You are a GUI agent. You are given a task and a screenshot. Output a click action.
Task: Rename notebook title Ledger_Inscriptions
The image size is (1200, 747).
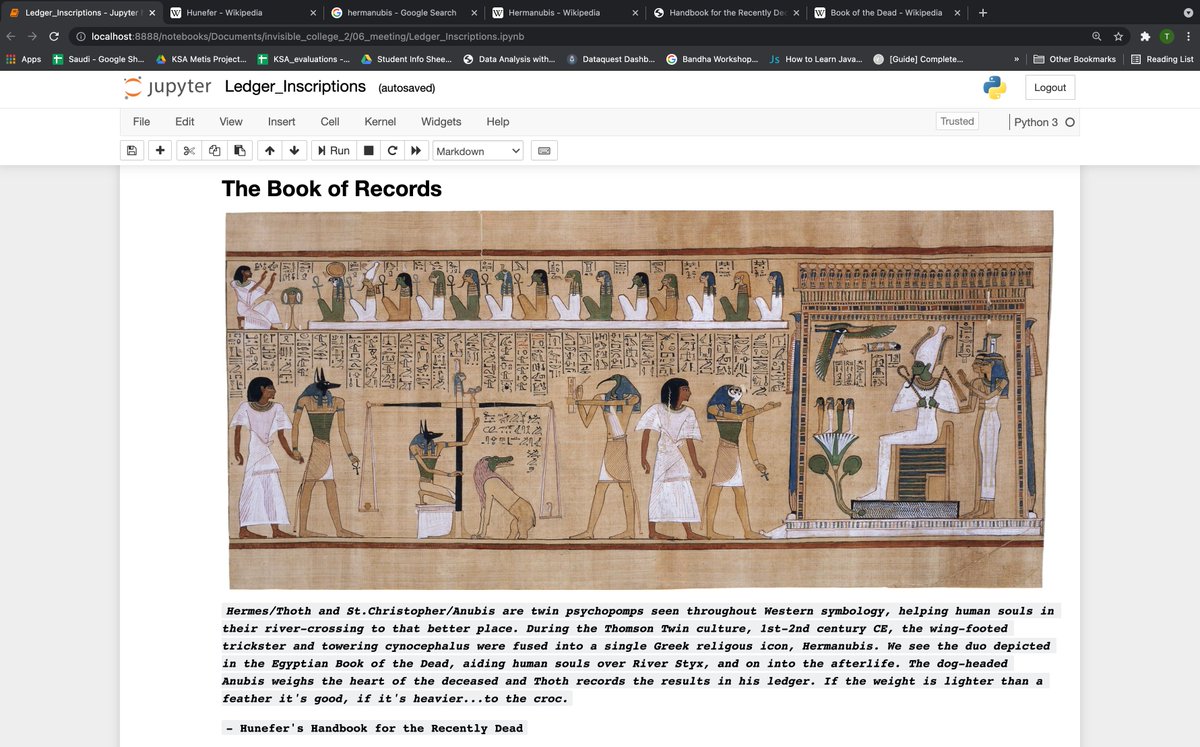click(295, 87)
